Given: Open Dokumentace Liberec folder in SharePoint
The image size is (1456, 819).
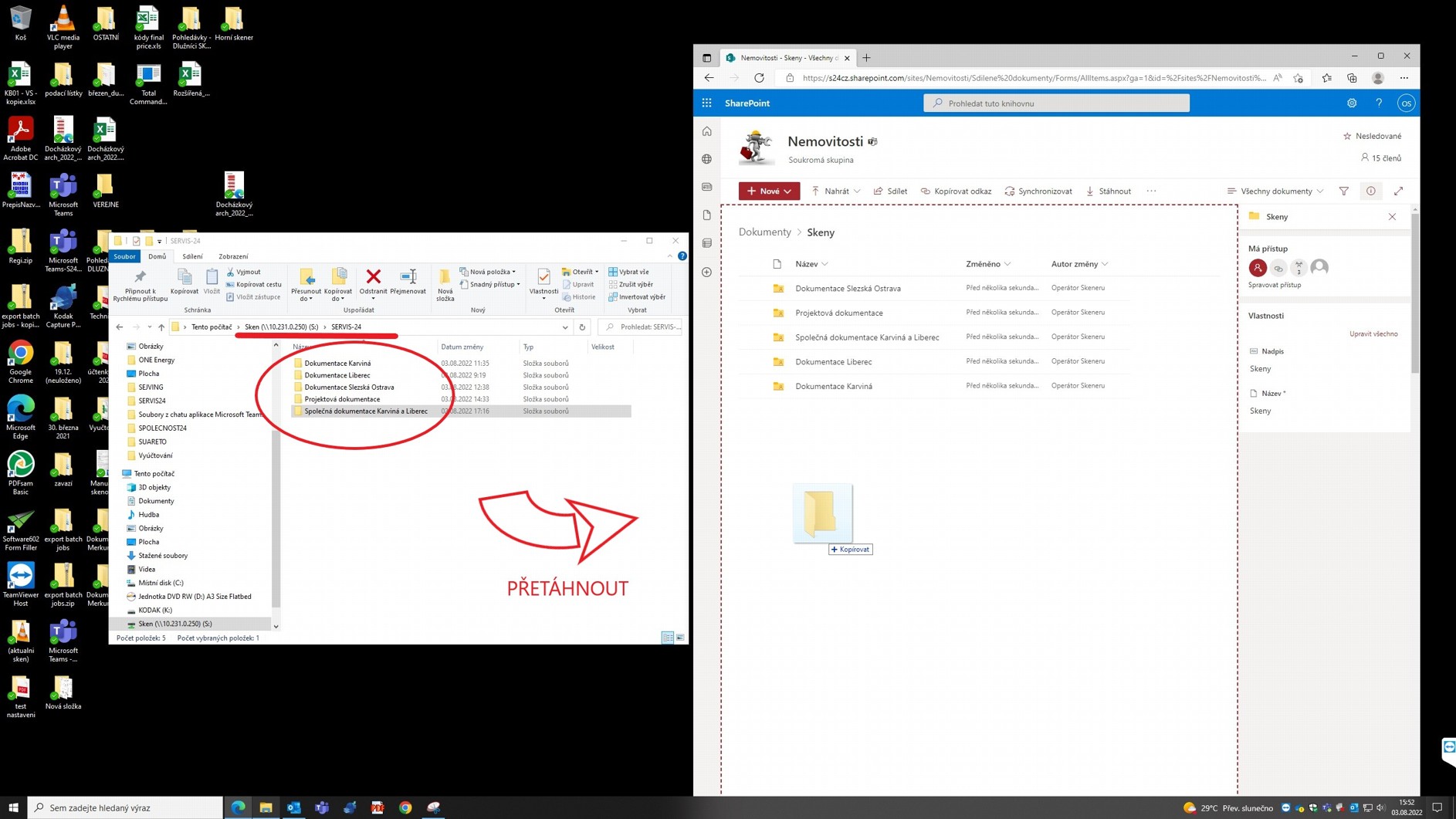Looking at the screenshot, I should [x=833, y=362].
